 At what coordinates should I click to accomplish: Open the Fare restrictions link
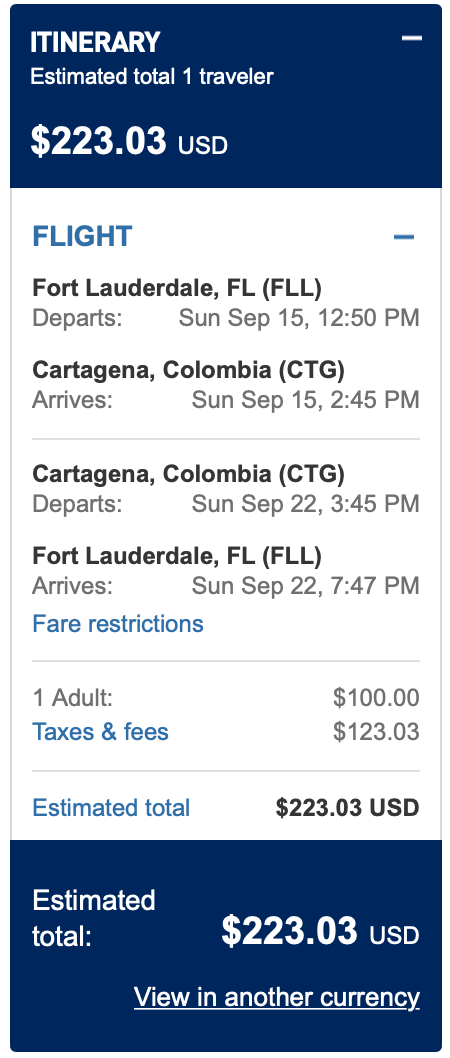point(118,623)
